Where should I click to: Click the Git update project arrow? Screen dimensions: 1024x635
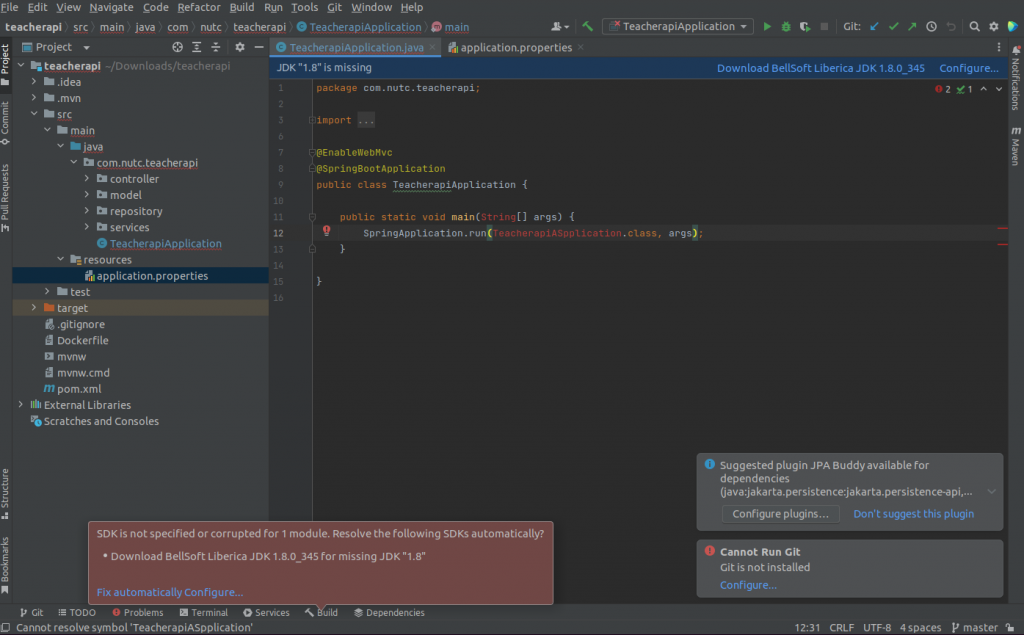tap(875, 27)
